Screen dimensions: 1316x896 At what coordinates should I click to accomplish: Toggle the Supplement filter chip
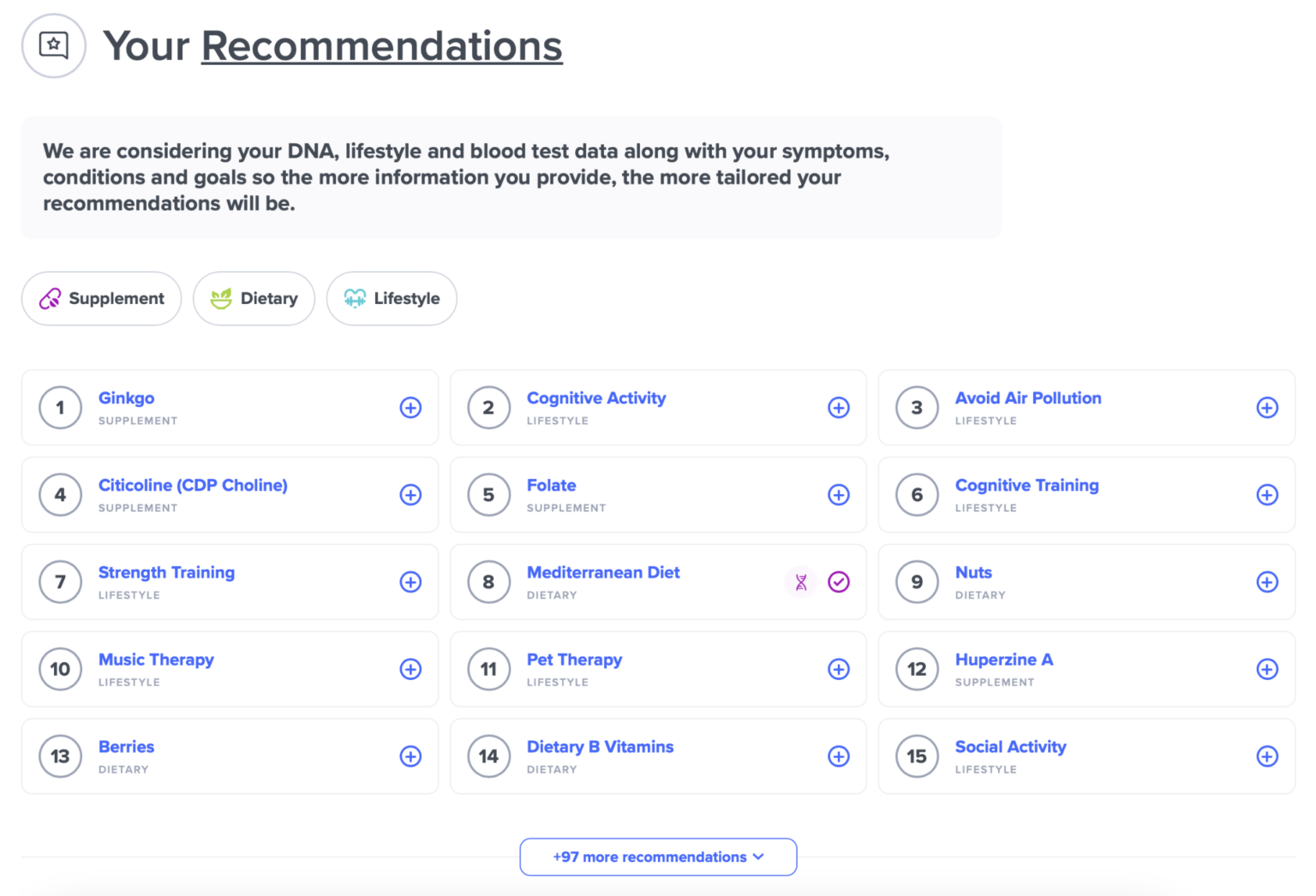coord(101,299)
